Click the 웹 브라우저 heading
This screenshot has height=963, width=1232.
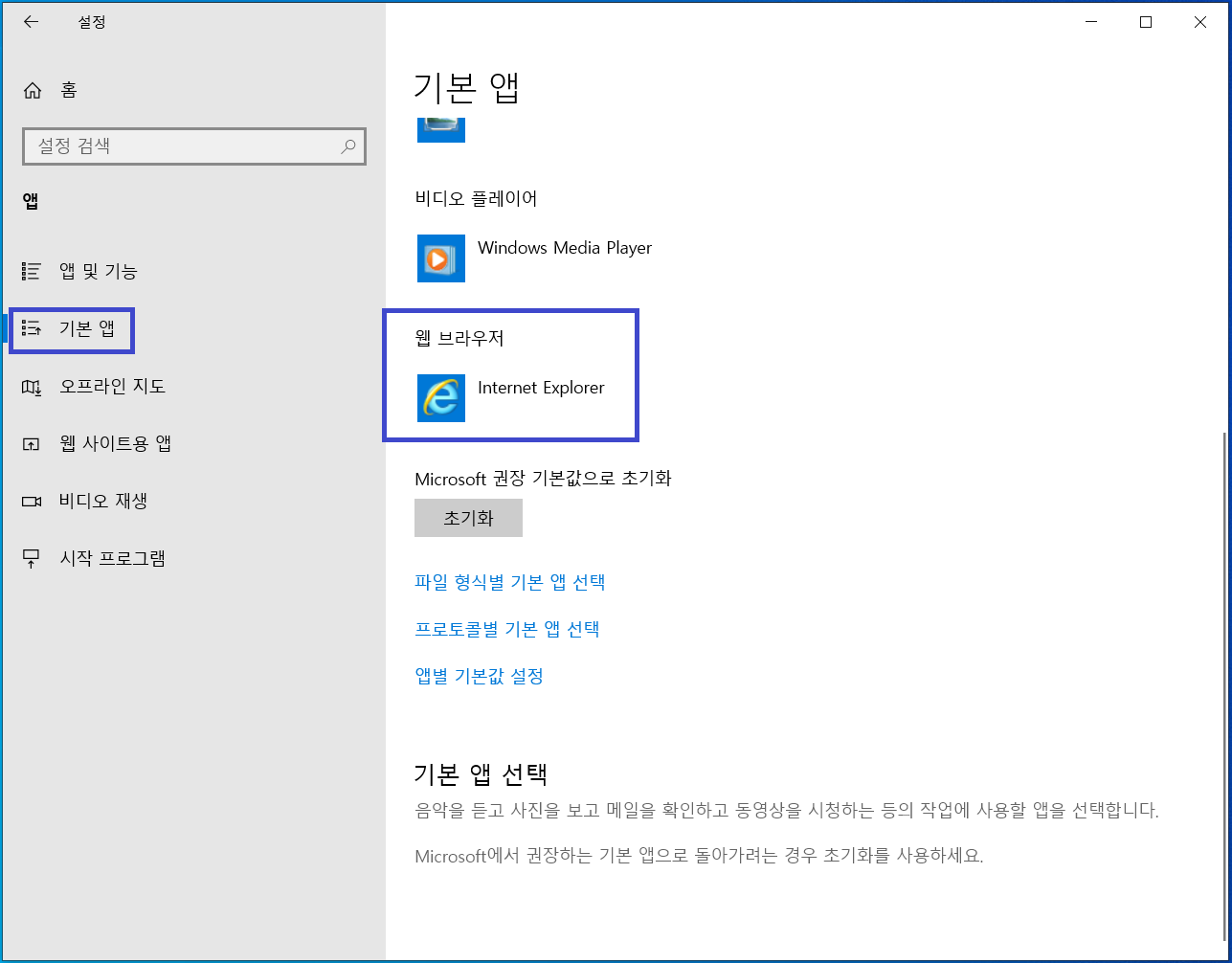[x=459, y=339]
